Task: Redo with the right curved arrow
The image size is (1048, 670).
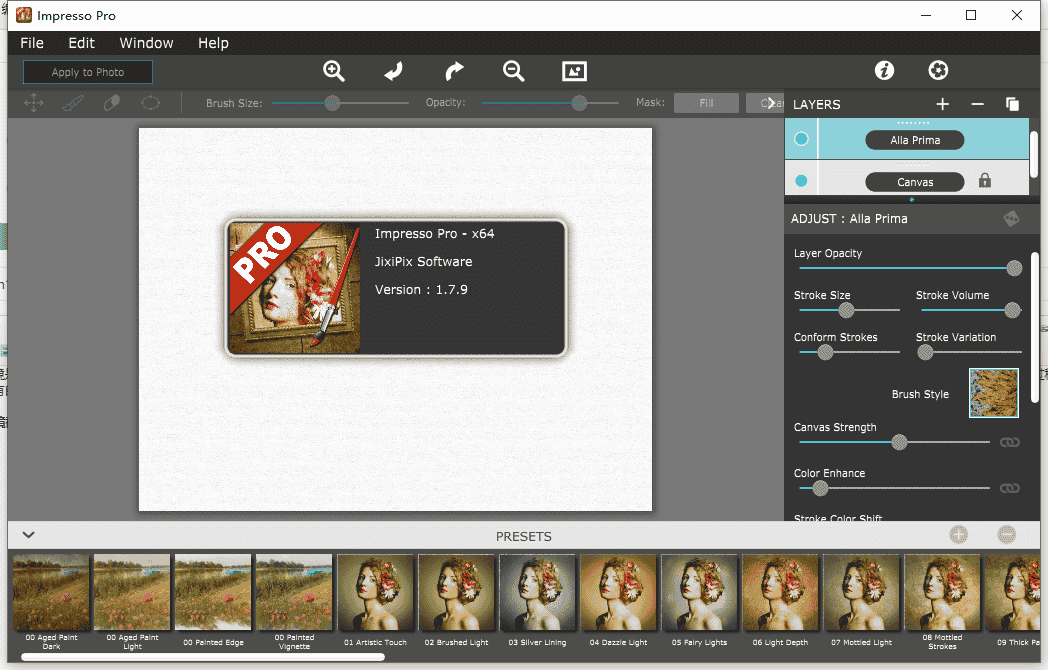Action: [x=454, y=71]
